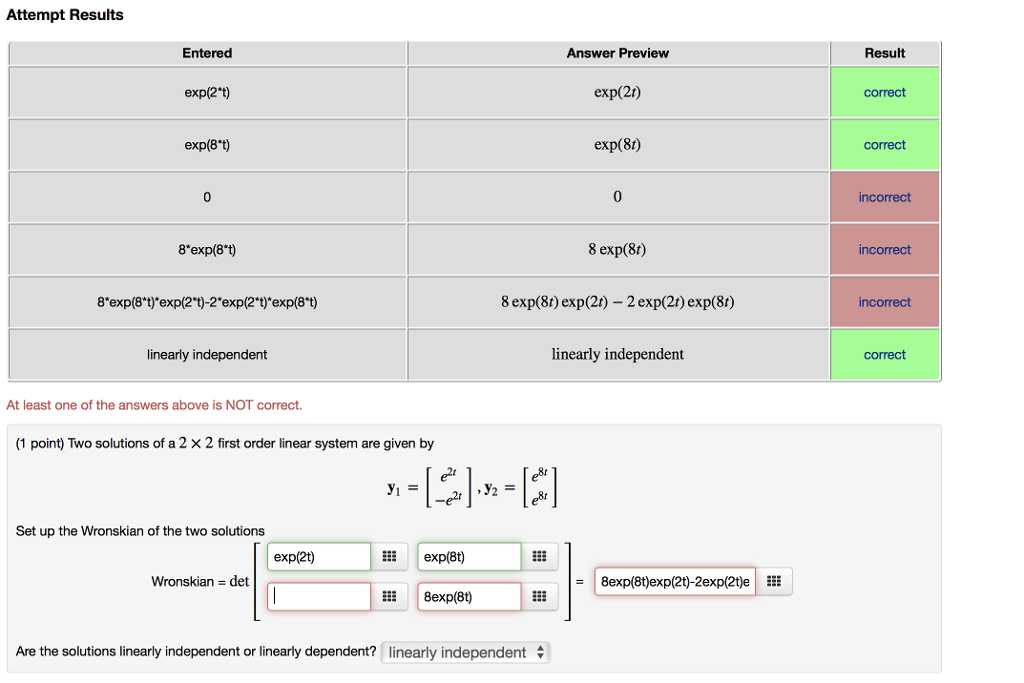The image size is (1024, 683).
Task: Select the exp(2t) input box
Action: [x=318, y=556]
